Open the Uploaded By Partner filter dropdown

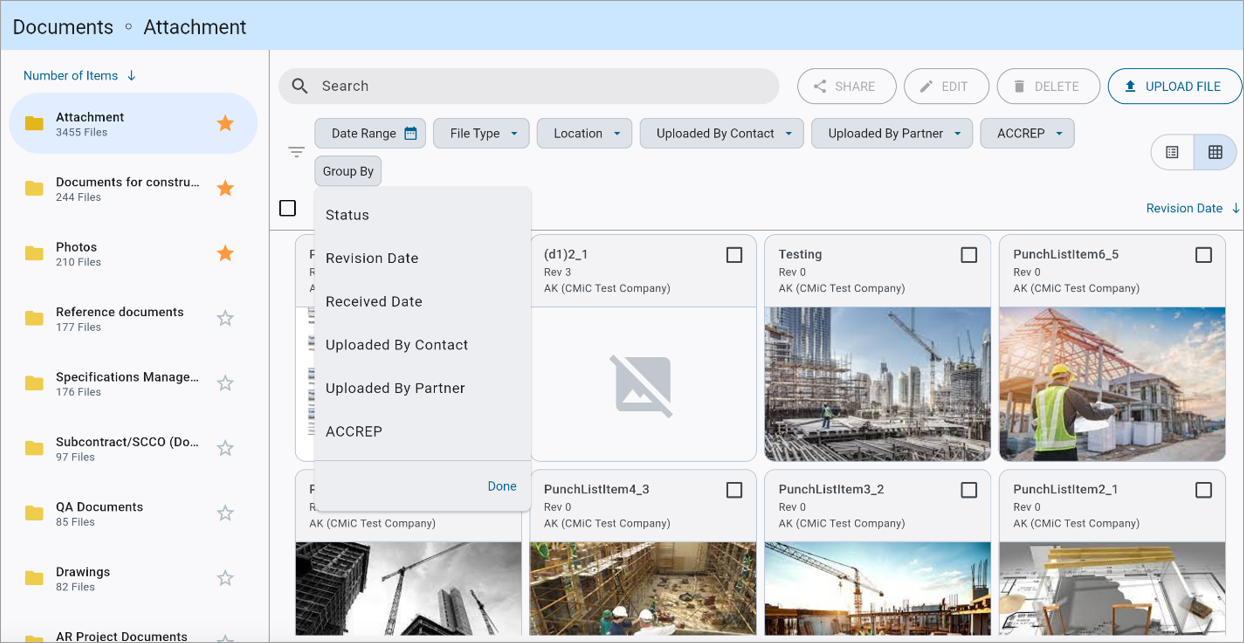point(892,133)
